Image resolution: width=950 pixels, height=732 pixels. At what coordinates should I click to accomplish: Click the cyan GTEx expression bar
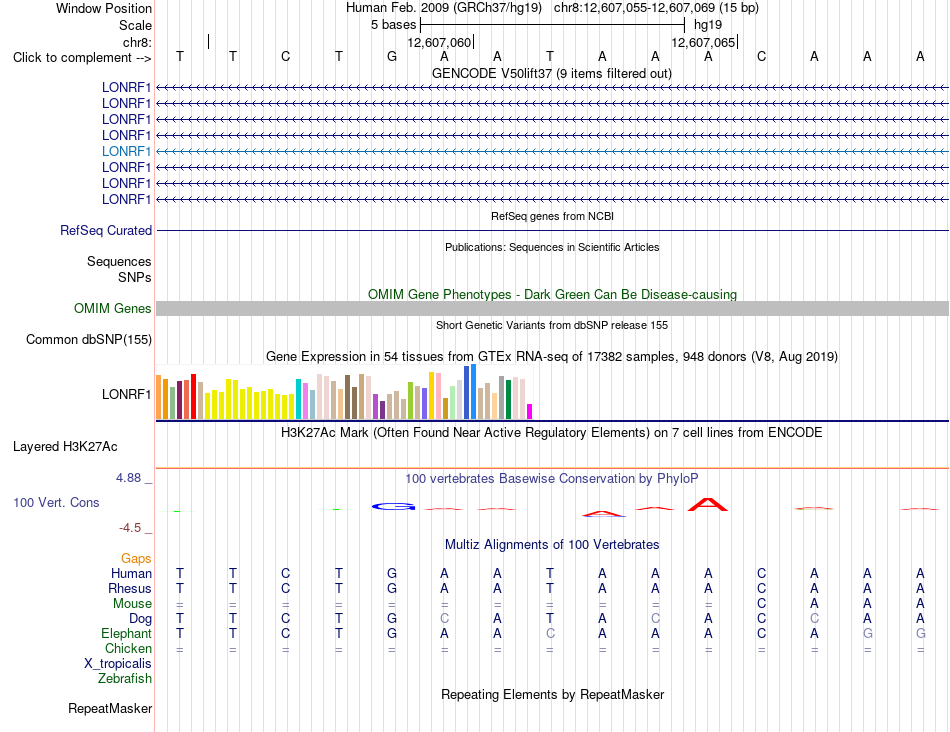(298, 399)
